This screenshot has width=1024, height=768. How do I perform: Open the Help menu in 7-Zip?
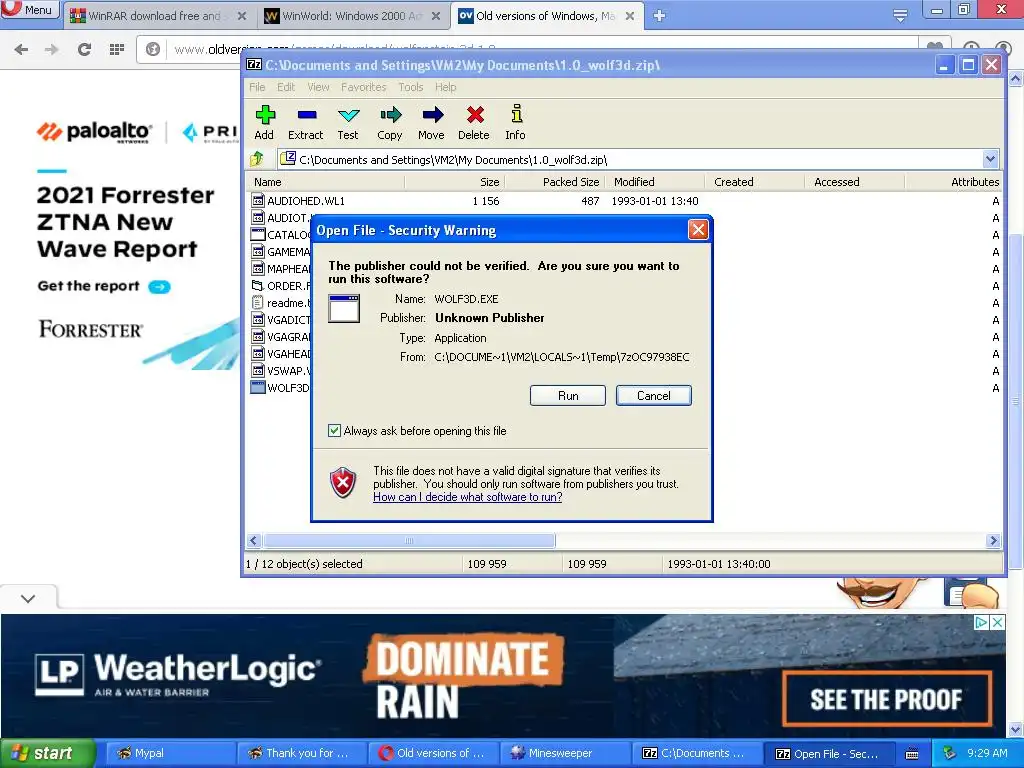[x=445, y=87]
